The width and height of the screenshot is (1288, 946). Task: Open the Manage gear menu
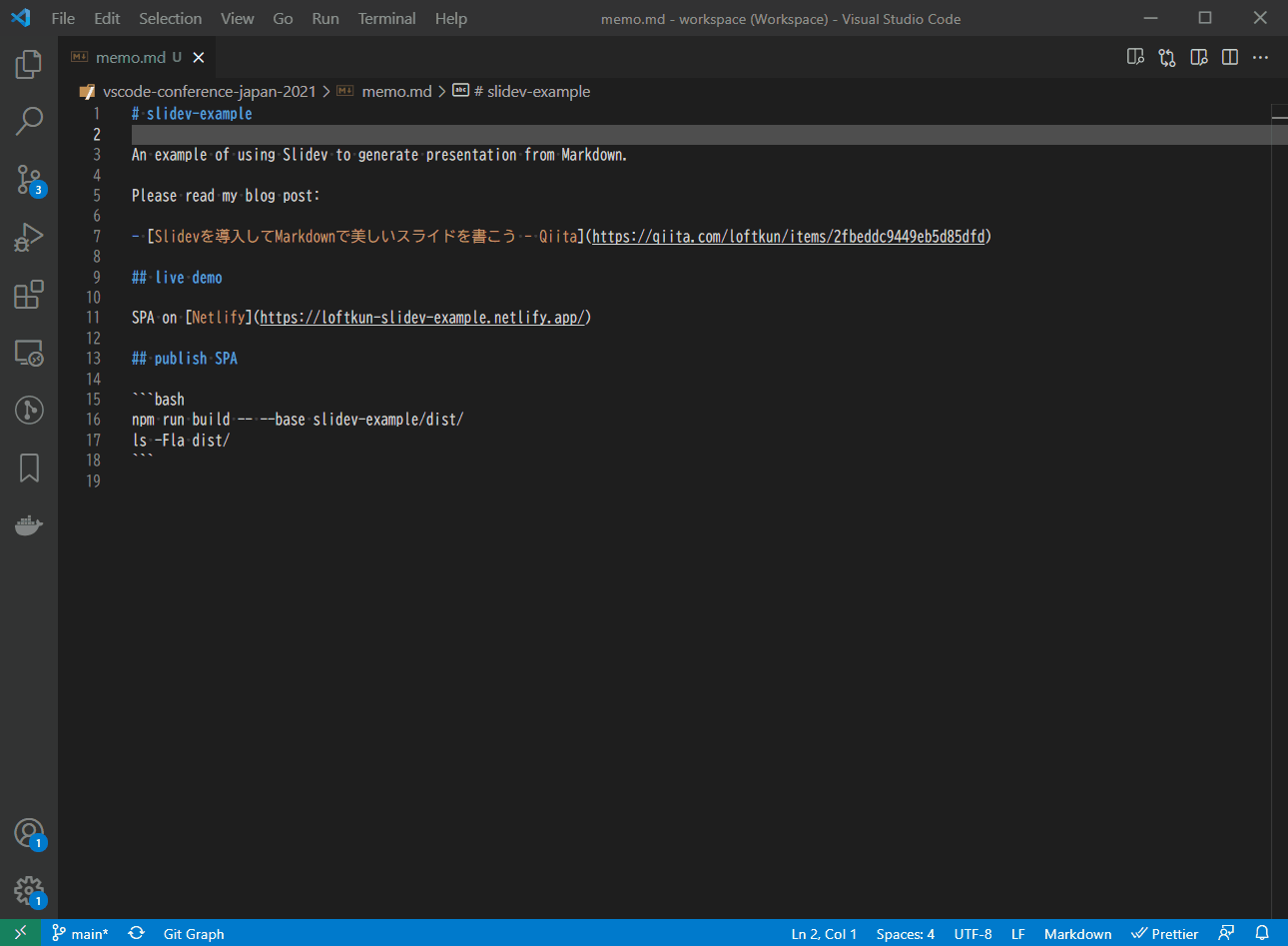click(29, 891)
